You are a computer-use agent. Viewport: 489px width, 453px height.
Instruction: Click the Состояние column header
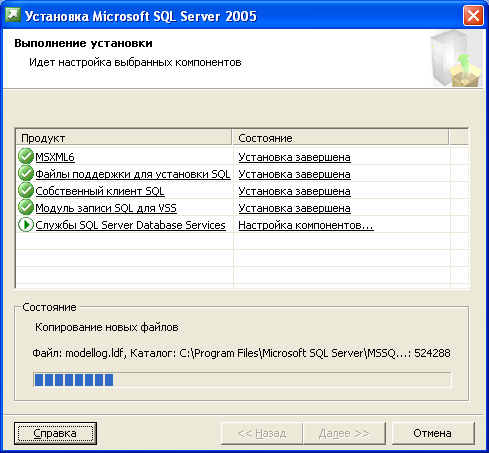click(x=340, y=138)
